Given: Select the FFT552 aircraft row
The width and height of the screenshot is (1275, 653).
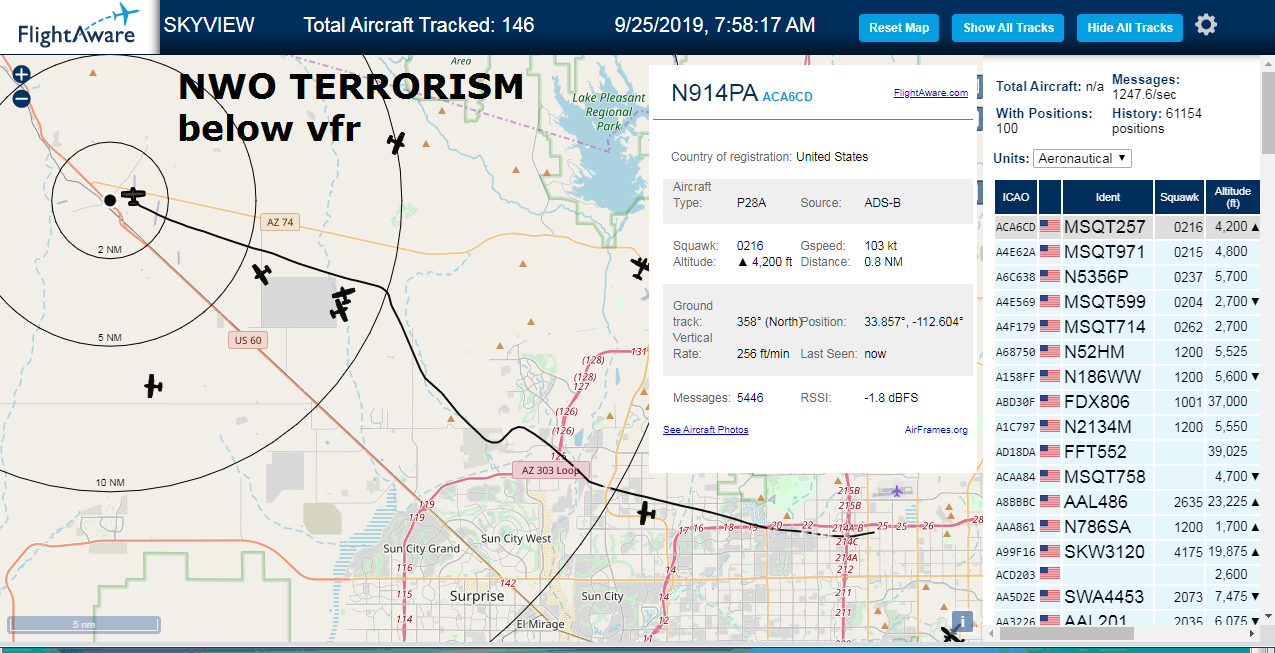Looking at the screenshot, I should 1127,452.
